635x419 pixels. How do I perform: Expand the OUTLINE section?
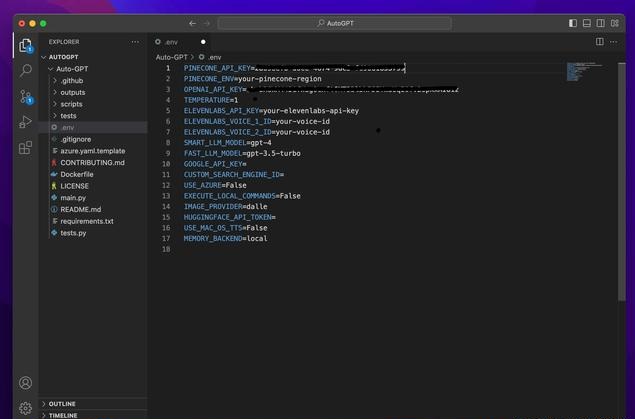pos(62,404)
